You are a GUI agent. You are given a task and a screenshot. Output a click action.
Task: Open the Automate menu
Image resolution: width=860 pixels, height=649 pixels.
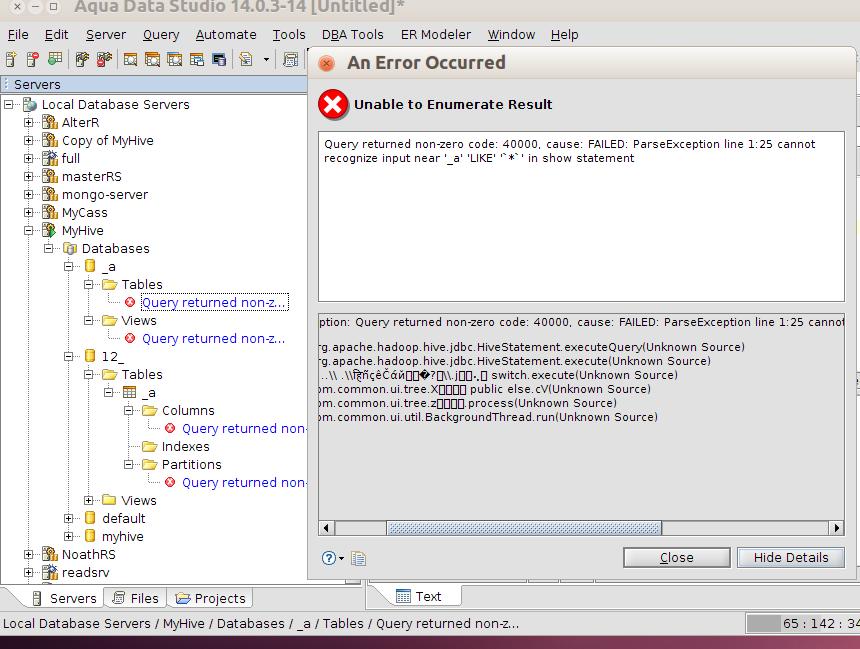tap(226, 35)
